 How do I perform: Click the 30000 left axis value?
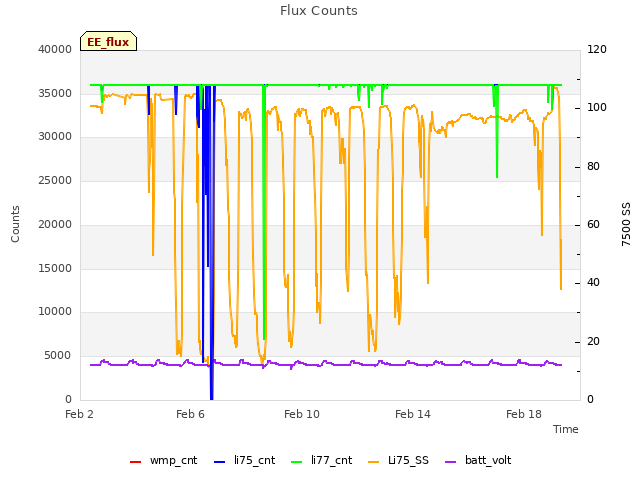click(55, 137)
